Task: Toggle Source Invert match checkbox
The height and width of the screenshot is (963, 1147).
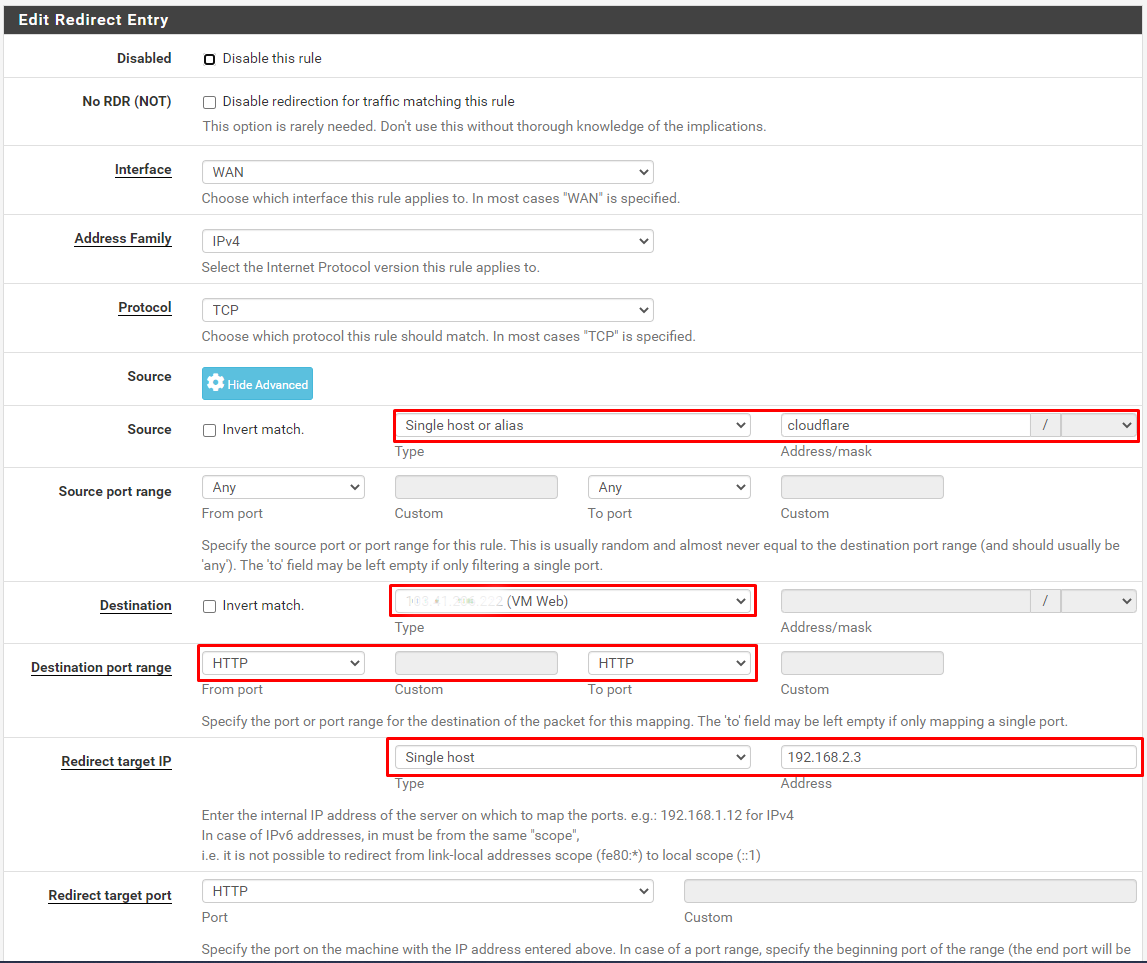Action: [x=210, y=430]
